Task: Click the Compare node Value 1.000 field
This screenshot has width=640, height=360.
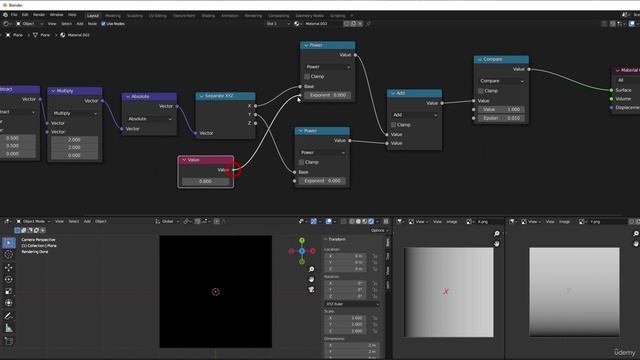Action: [501, 109]
